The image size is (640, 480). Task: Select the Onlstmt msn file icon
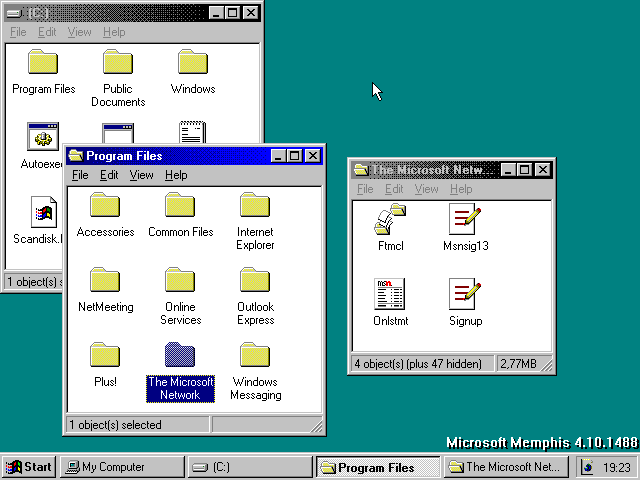pyautogui.click(x=390, y=294)
